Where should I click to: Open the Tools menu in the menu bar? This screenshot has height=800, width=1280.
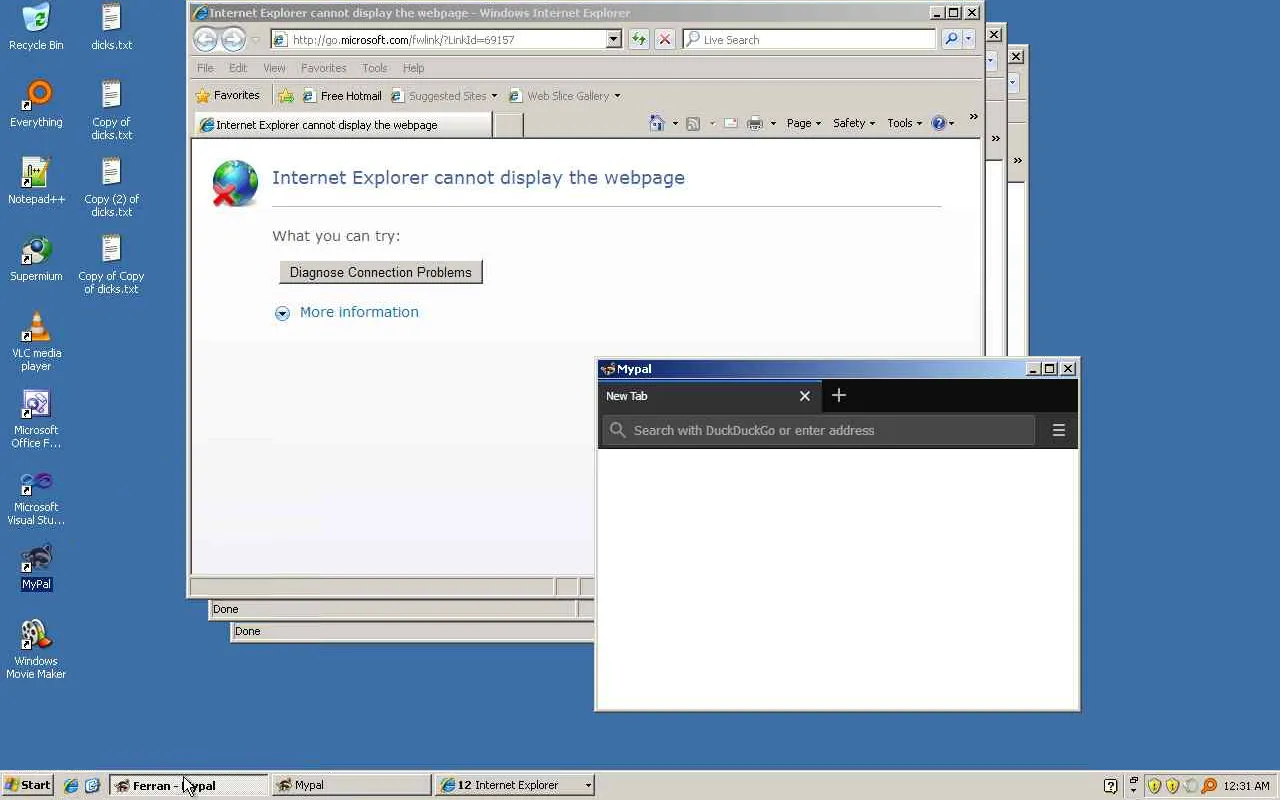tap(374, 68)
